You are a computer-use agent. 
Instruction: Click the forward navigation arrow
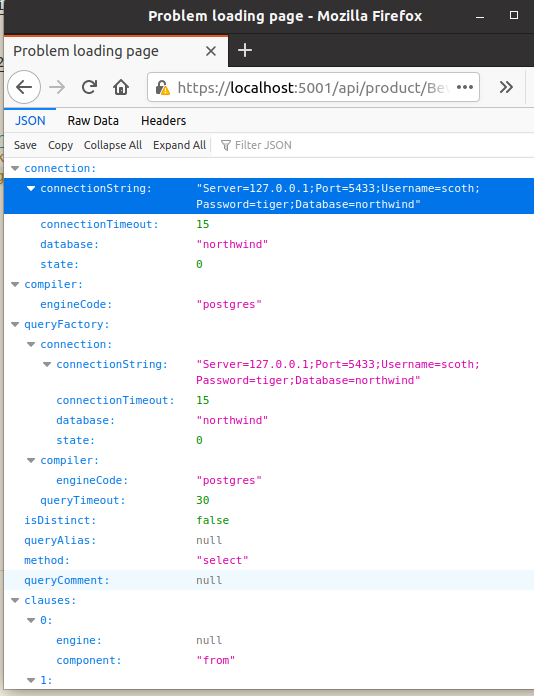(x=57, y=87)
